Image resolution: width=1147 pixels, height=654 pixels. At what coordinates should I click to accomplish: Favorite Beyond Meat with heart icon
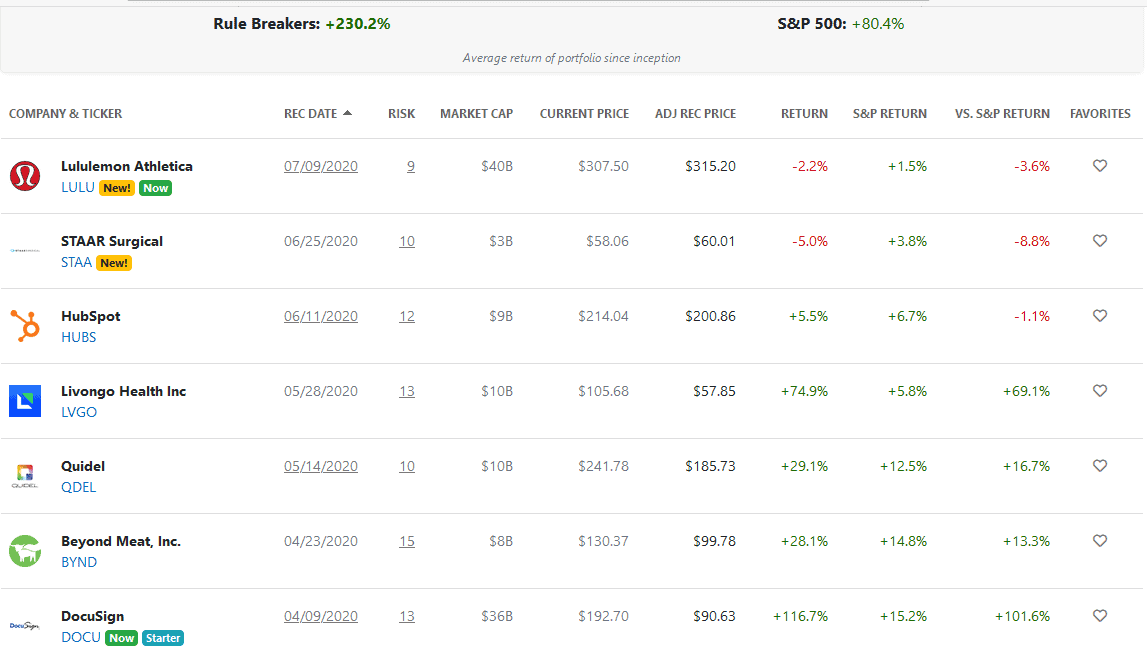[1099, 541]
